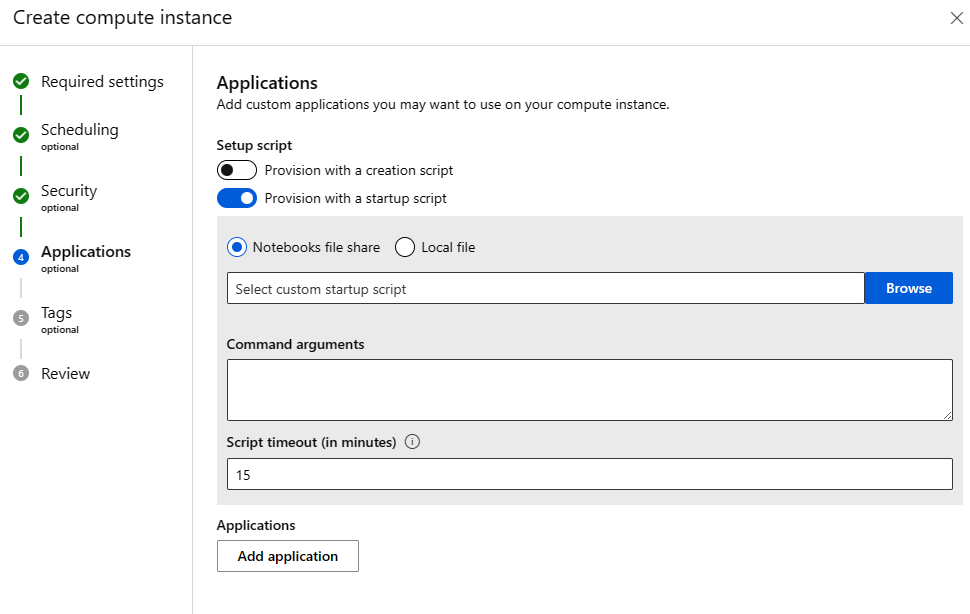Choose the Local file radio option
Viewport: 970px width, 614px height.
click(x=405, y=247)
